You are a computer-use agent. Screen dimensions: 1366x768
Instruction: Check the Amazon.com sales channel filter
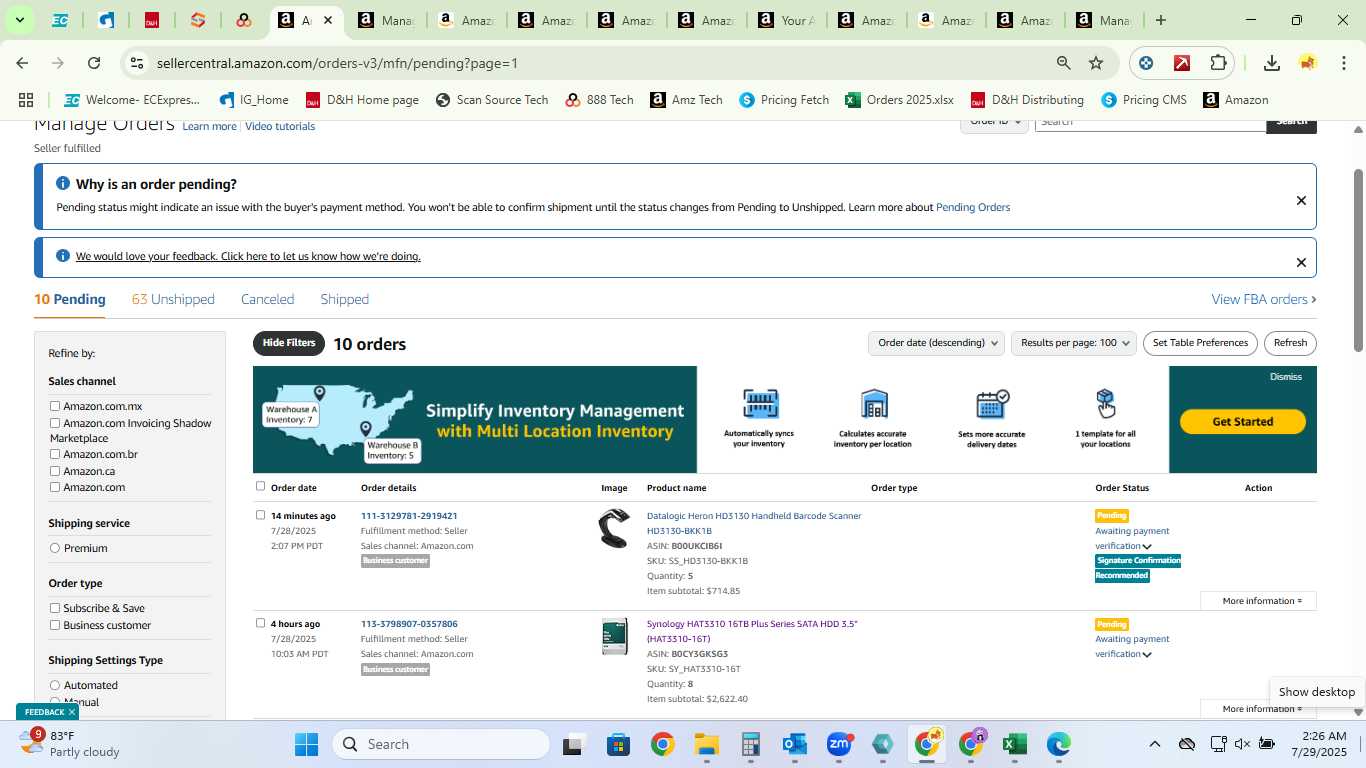tap(55, 487)
